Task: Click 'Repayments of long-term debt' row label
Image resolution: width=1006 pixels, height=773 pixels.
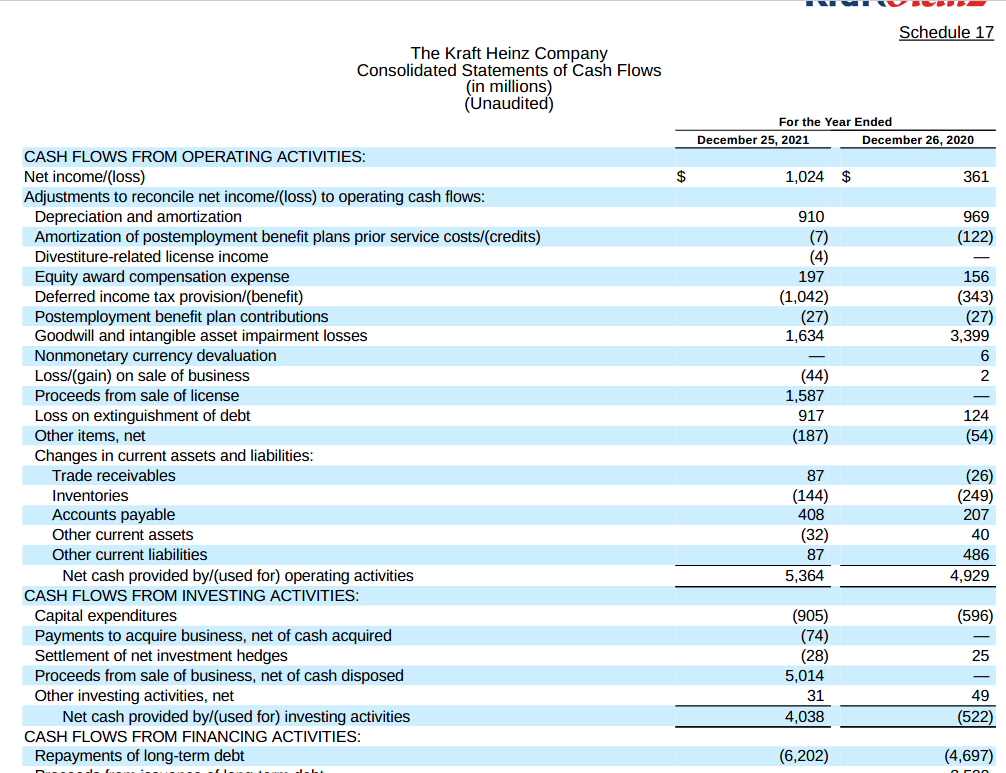Action: pyautogui.click(x=139, y=756)
